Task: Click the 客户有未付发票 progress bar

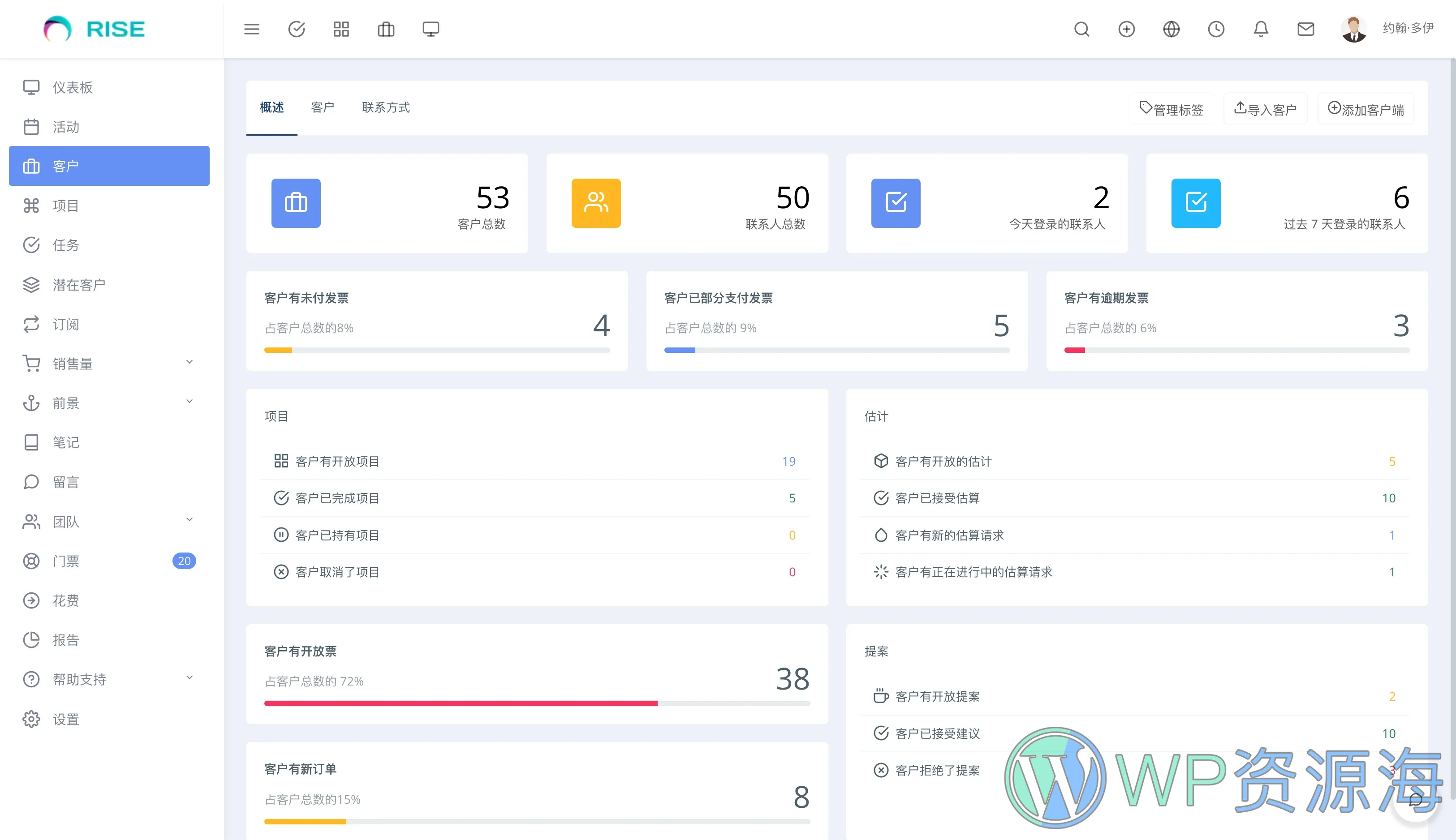Action: 437,350
